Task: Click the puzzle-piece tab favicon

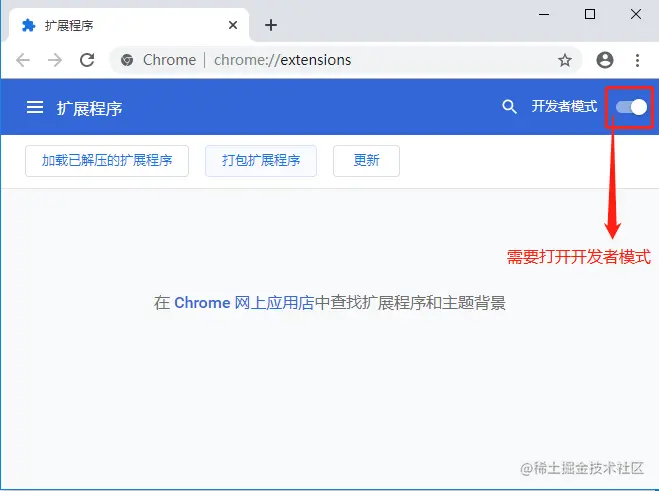Action: click(x=28, y=25)
